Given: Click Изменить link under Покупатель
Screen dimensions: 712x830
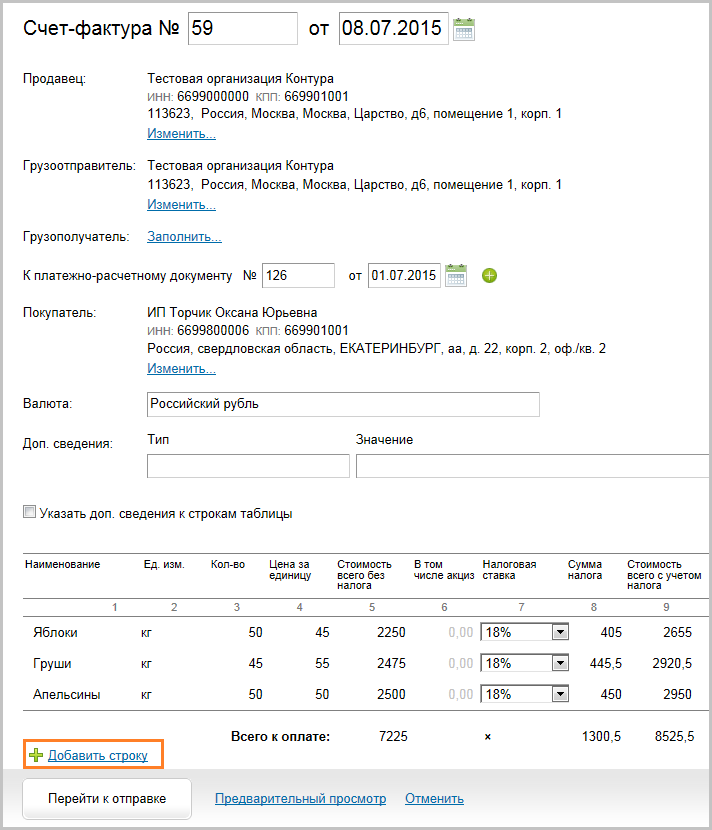Looking at the screenshot, I should (x=182, y=368).
